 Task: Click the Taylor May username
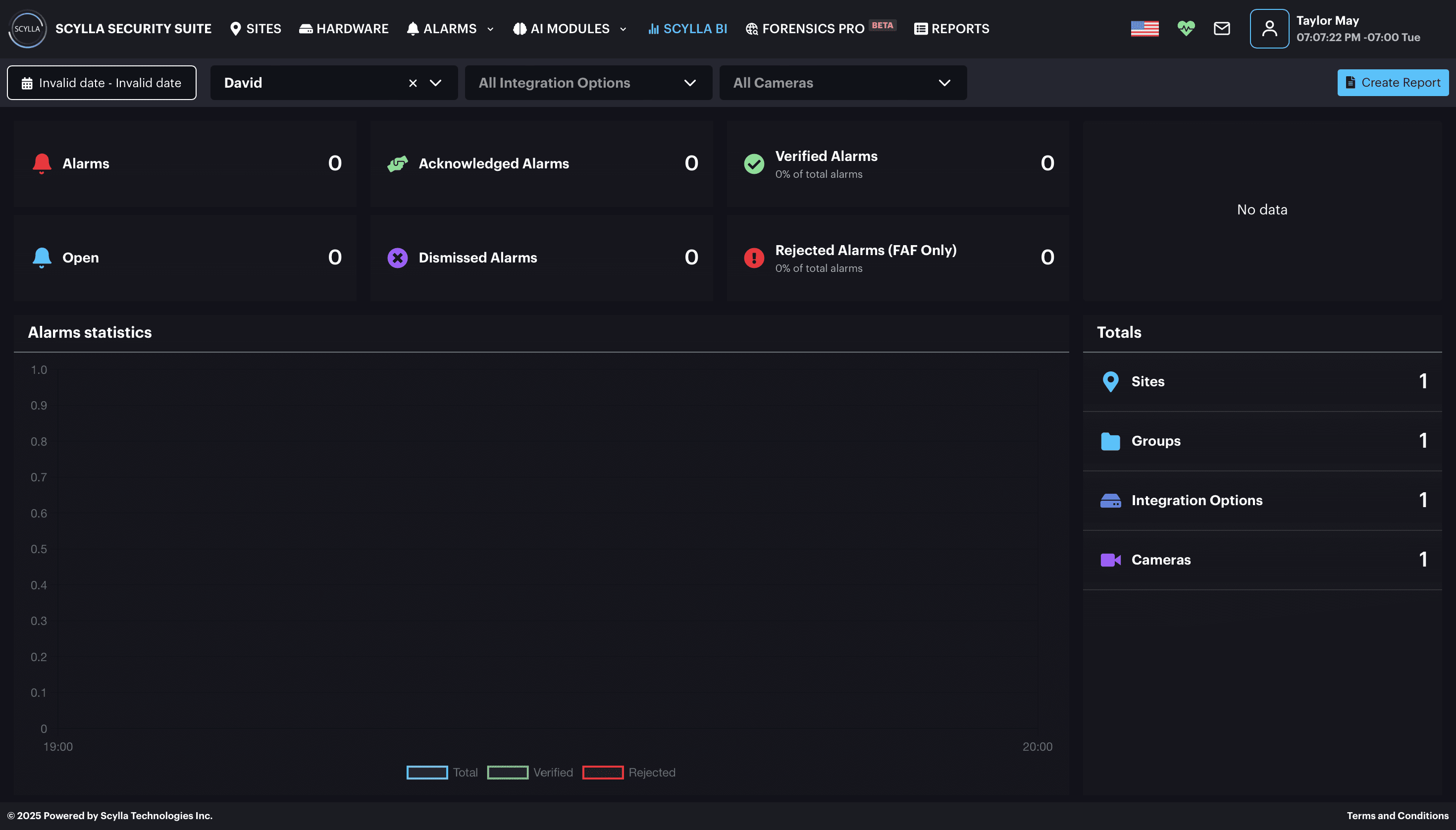click(x=1327, y=20)
